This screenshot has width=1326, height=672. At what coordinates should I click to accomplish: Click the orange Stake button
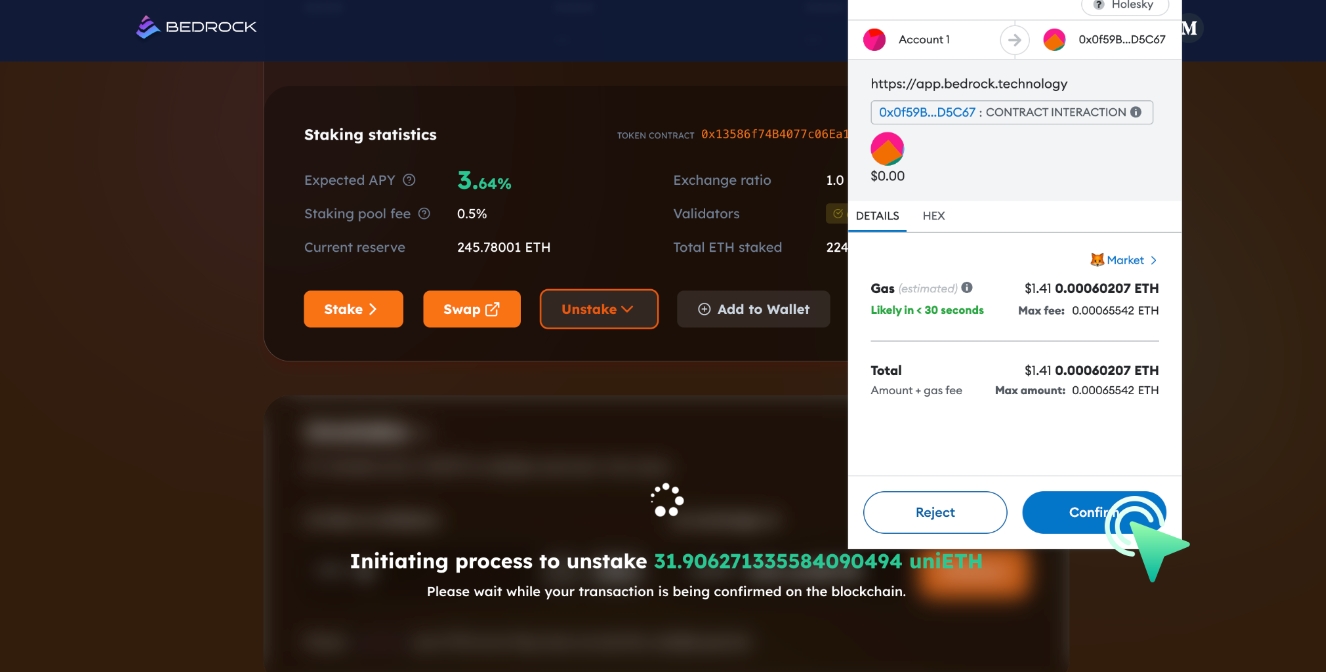pos(353,309)
